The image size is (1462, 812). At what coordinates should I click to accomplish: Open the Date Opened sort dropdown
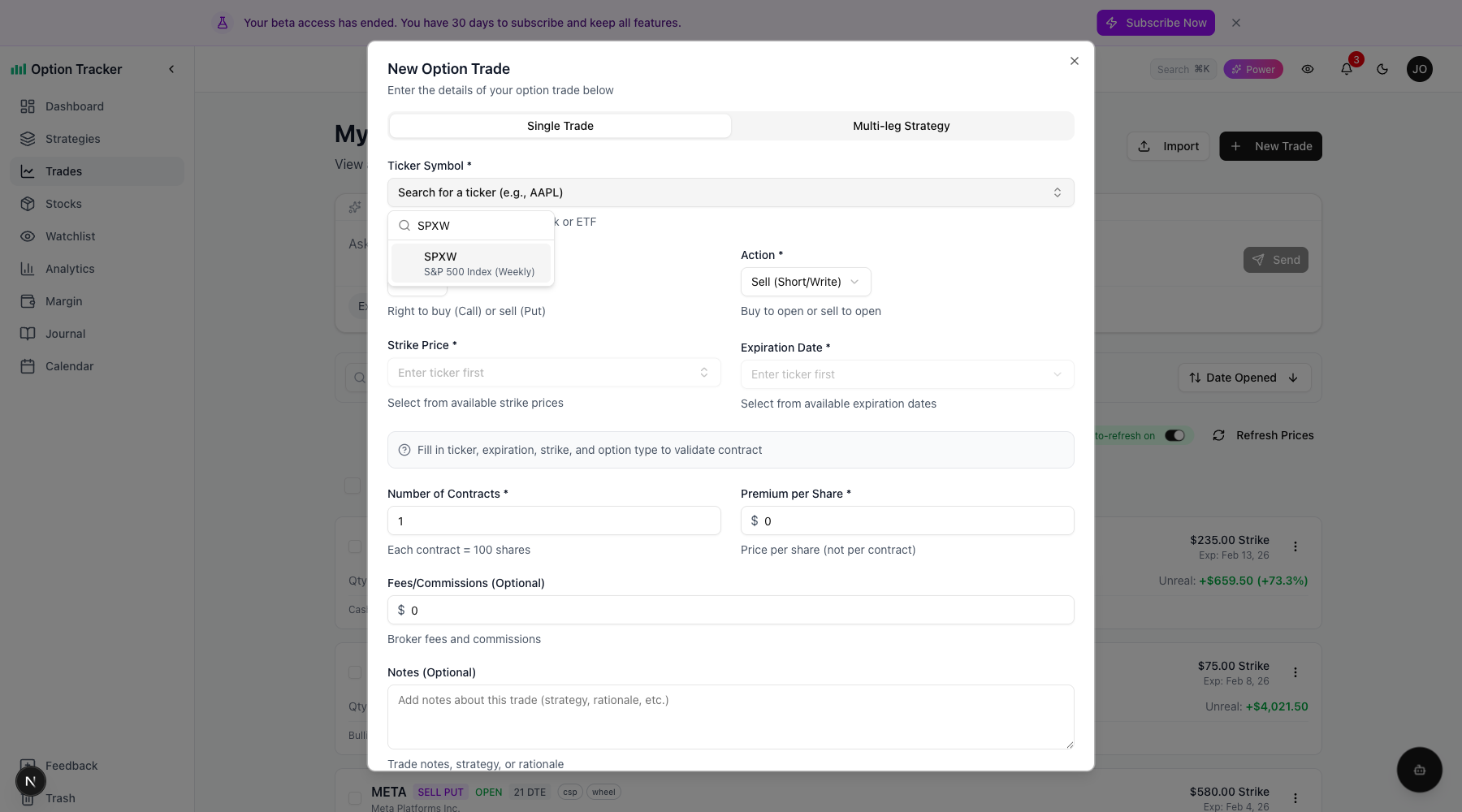click(1244, 378)
